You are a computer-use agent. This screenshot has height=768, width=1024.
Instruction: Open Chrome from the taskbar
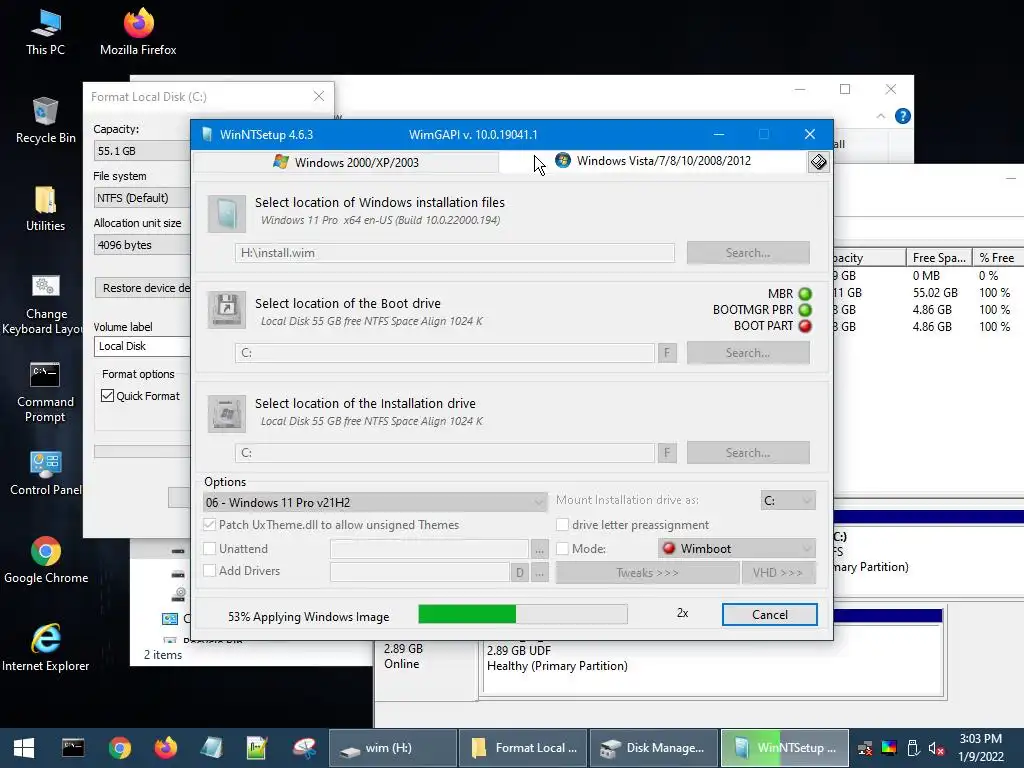coord(120,748)
